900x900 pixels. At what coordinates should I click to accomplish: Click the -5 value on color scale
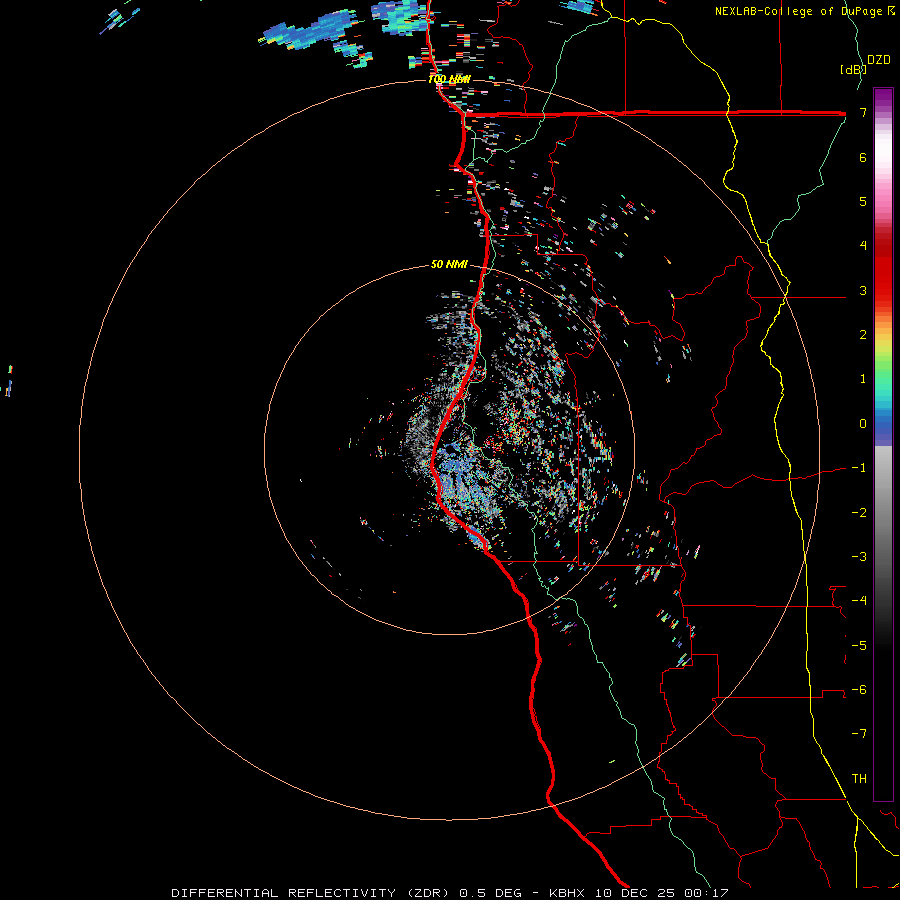[x=859, y=645]
